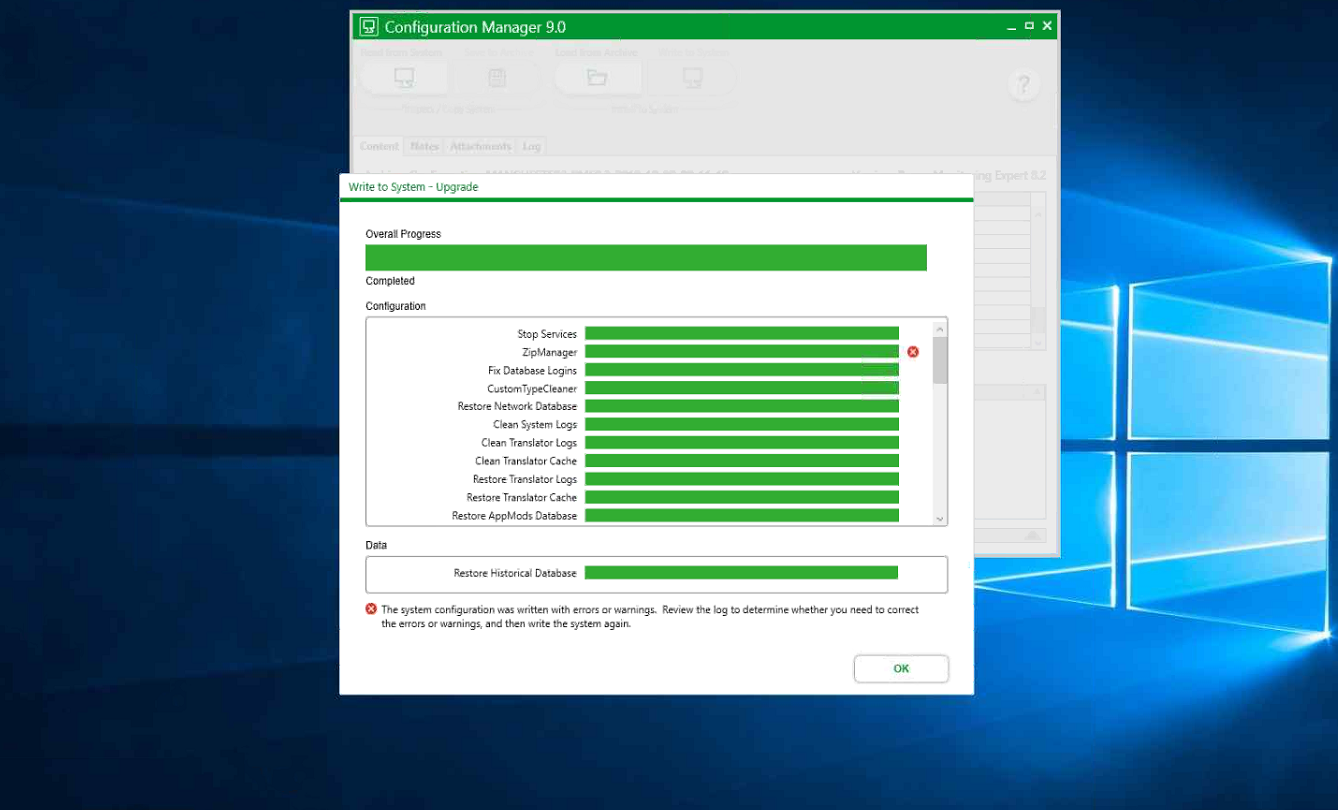Screen dimensions: 1338x810
Task: Close the Configuration Manager window
Action: coord(1047,26)
